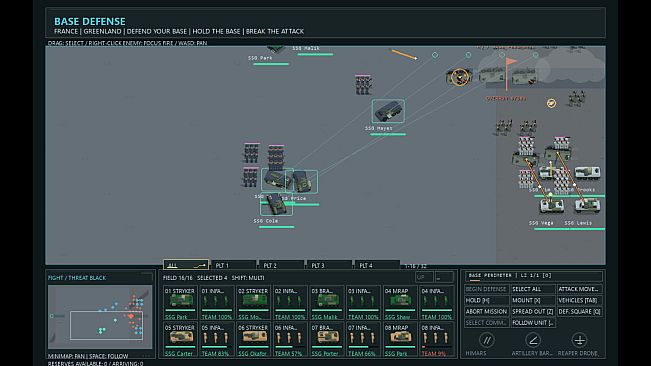
Task: Order units to Spread Out [Z]
Action: tap(533, 311)
